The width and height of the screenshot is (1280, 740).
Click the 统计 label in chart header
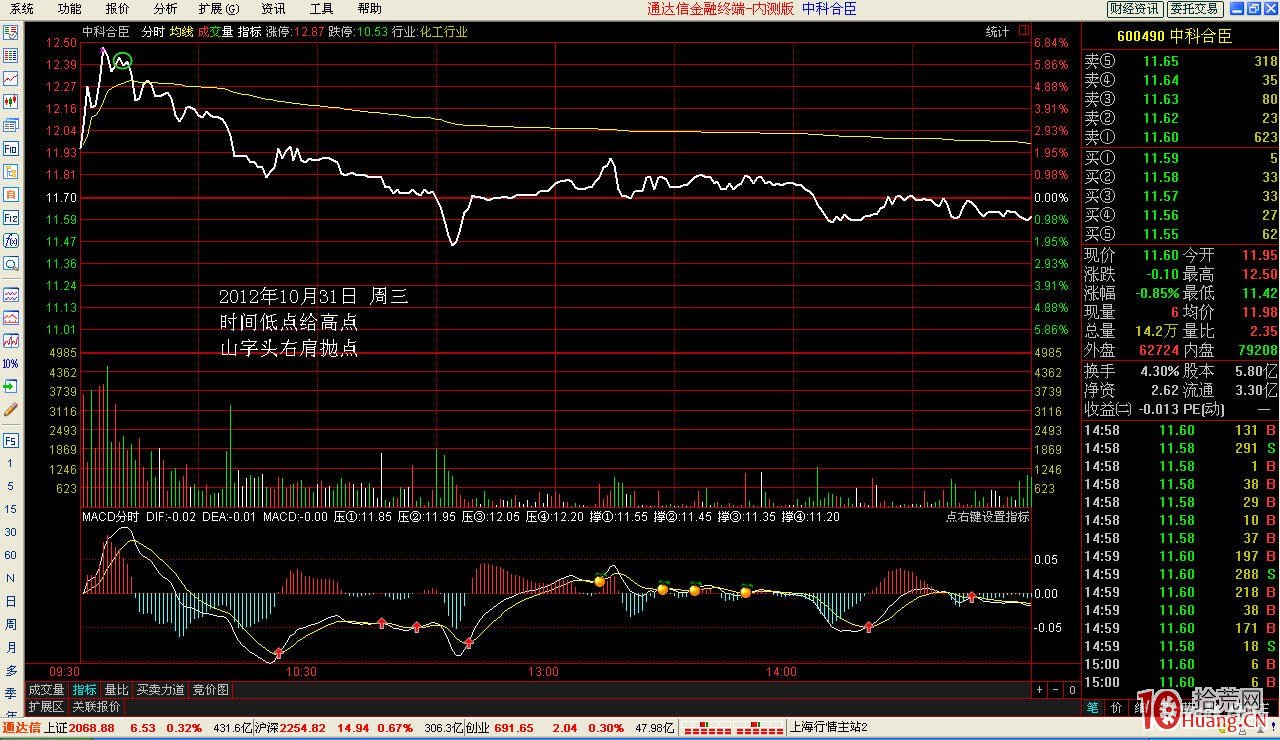[x=997, y=32]
